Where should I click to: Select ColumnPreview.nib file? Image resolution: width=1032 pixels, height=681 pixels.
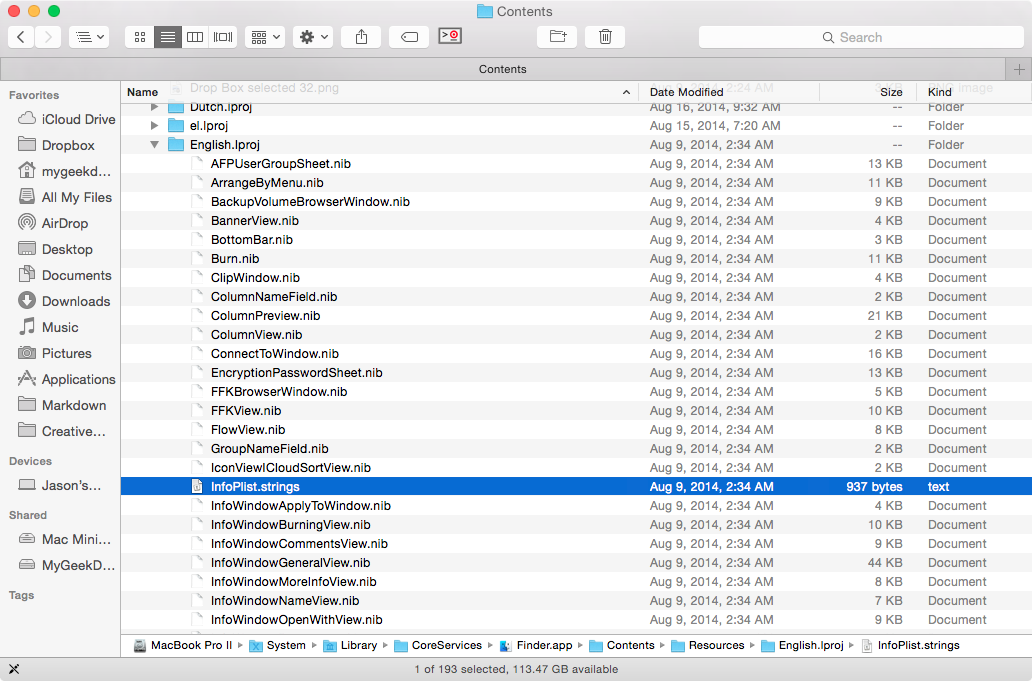(x=576, y=316)
